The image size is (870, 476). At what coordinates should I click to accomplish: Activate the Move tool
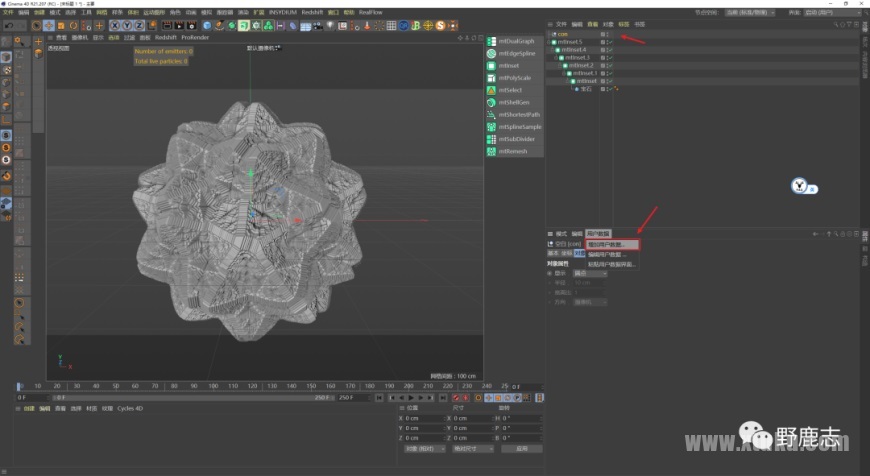coord(49,26)
